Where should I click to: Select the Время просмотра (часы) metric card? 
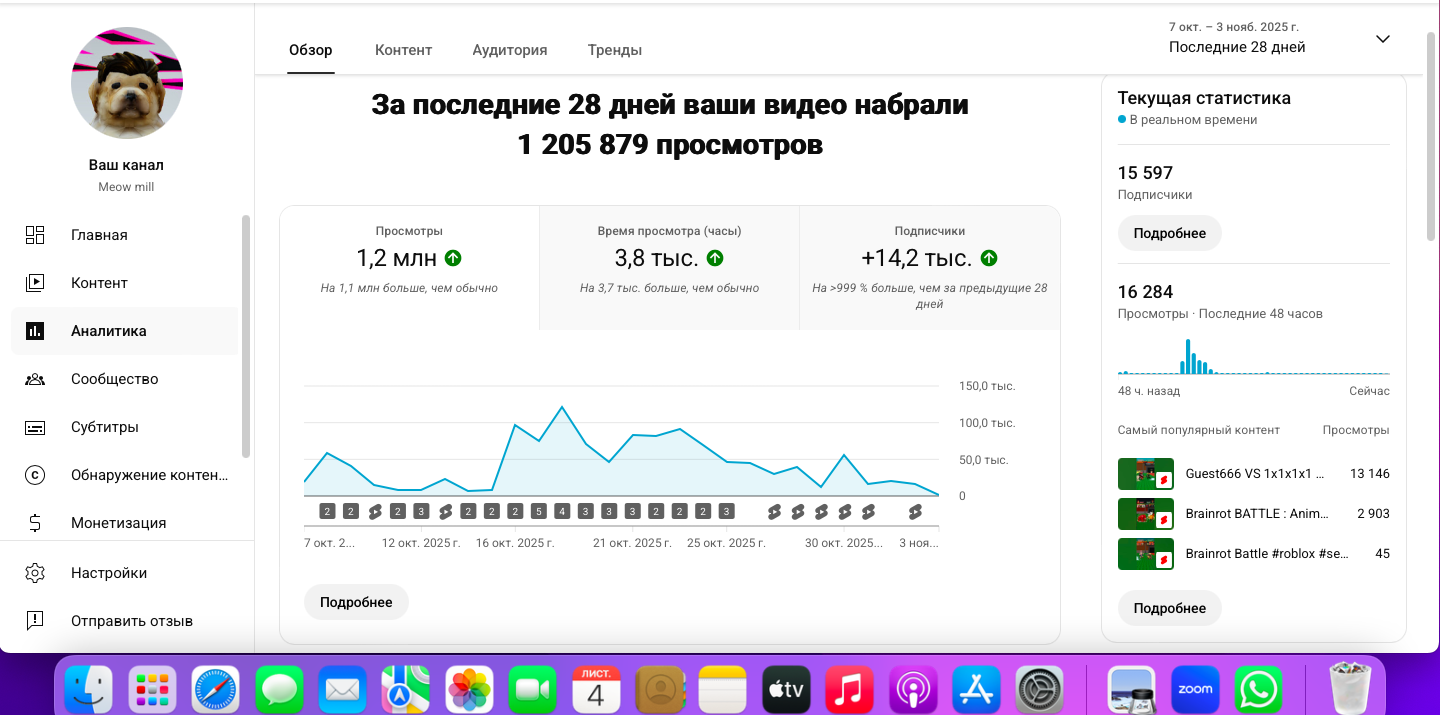[x=668, y=266]
